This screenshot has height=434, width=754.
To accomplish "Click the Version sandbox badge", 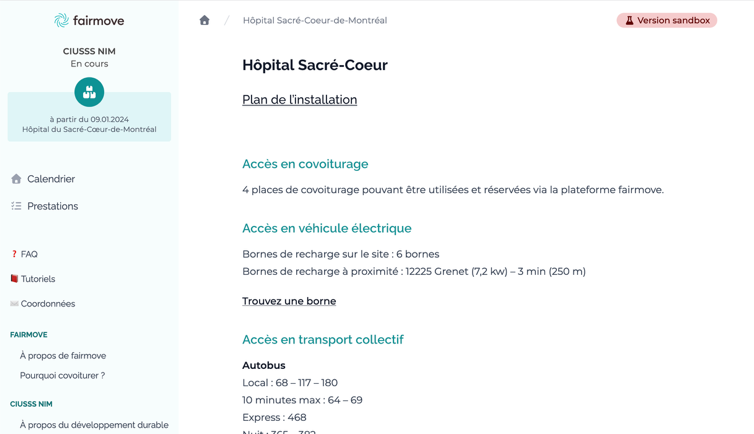I will point(666,20).
